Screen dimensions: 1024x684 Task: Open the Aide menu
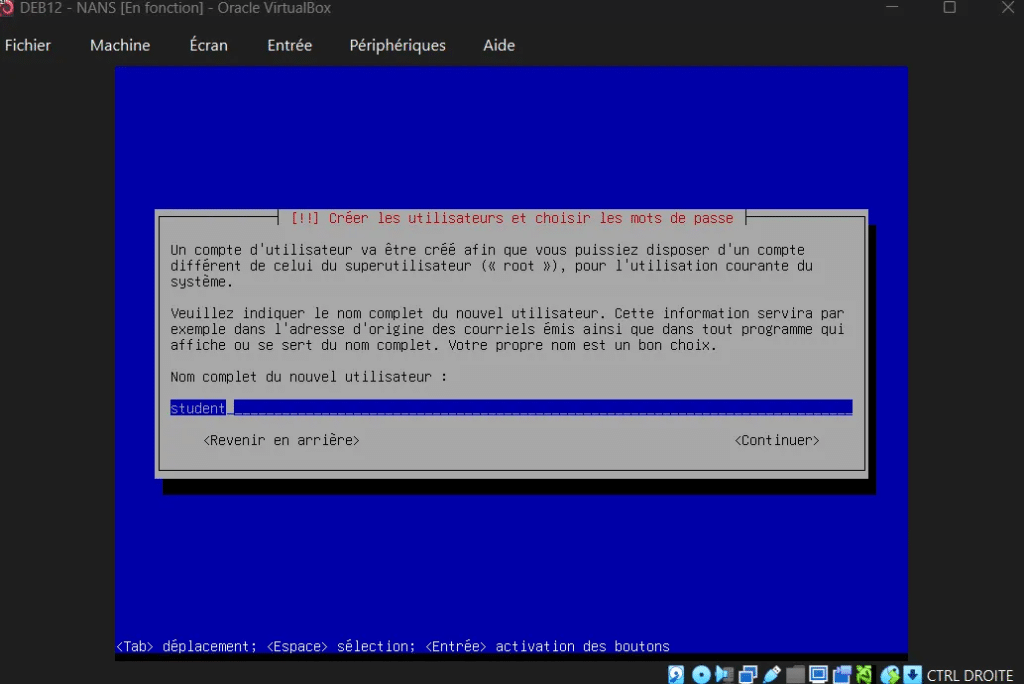click(x=499, y=45)
